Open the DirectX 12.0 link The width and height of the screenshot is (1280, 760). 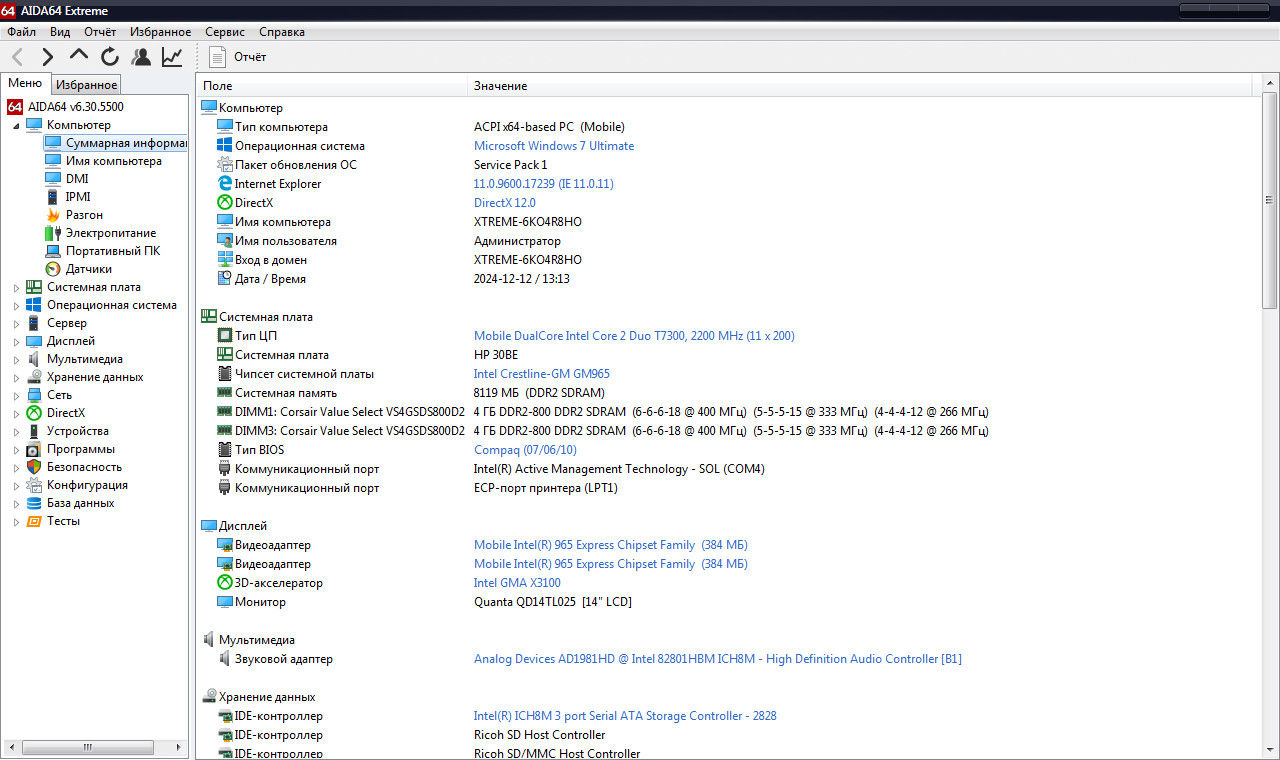(x=505, y=203)
